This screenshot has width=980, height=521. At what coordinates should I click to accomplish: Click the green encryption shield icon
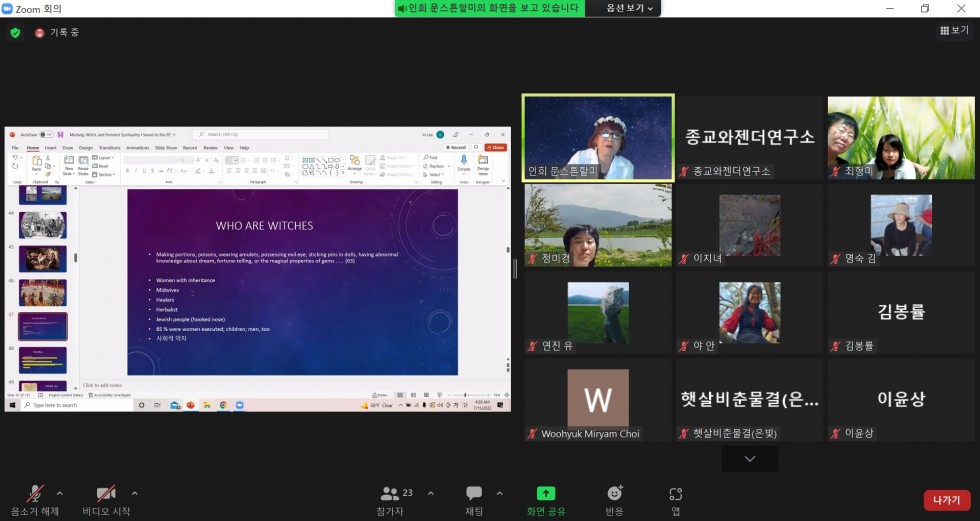[x=15, y=32]
